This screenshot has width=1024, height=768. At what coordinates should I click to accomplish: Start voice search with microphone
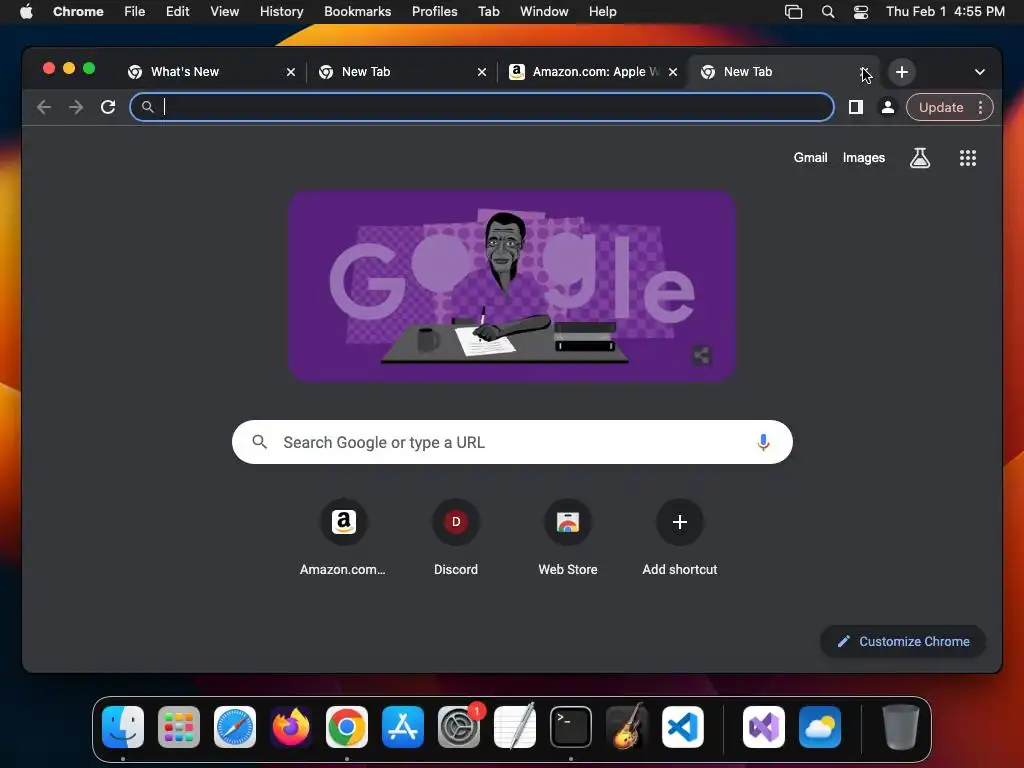point(763,442)
